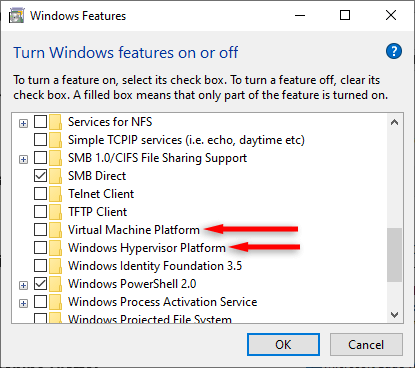The image size is (415, 368).
Task: Click the folder icon beside Services for NFS
Action: click(55, 122)
